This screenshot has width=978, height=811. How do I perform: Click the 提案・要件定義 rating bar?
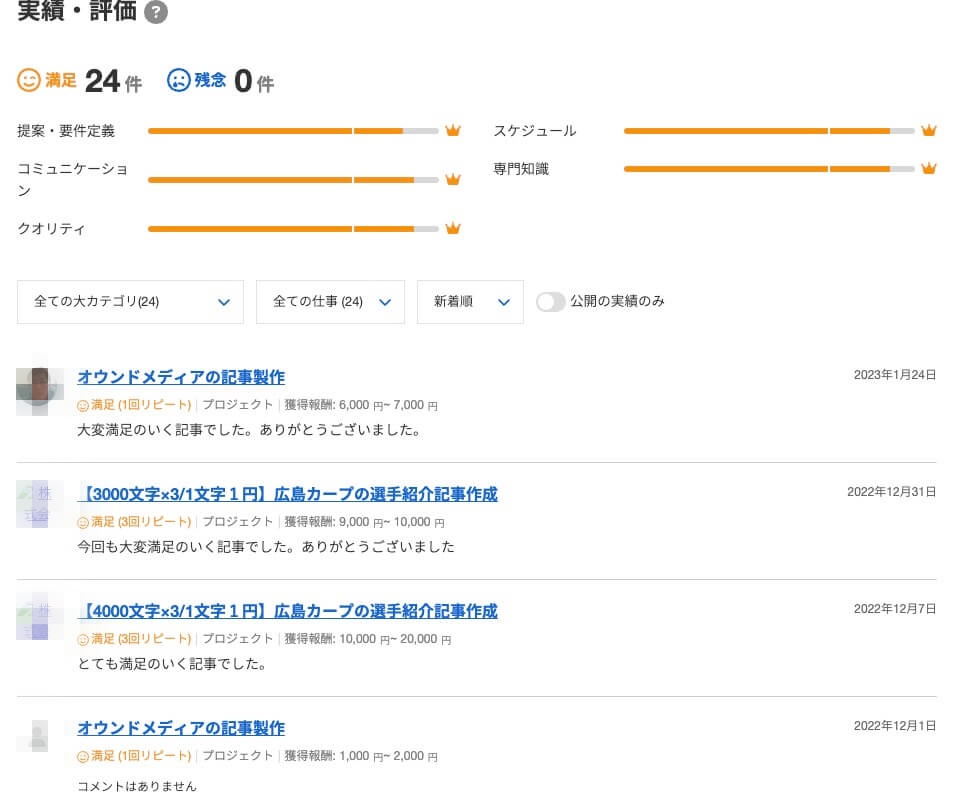click(x=293, y=131)
